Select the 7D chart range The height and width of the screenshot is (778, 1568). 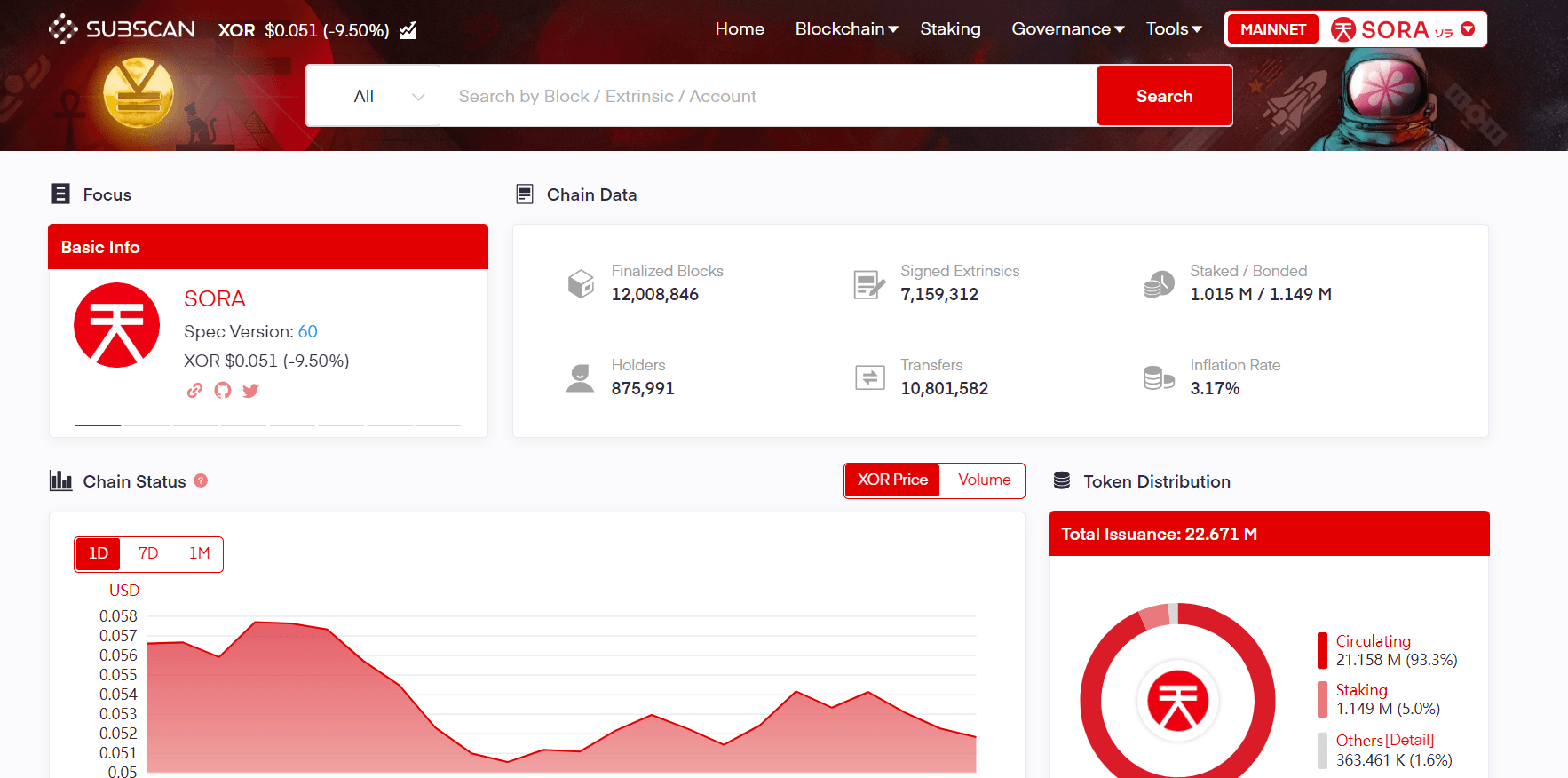[x=148, y=553]
